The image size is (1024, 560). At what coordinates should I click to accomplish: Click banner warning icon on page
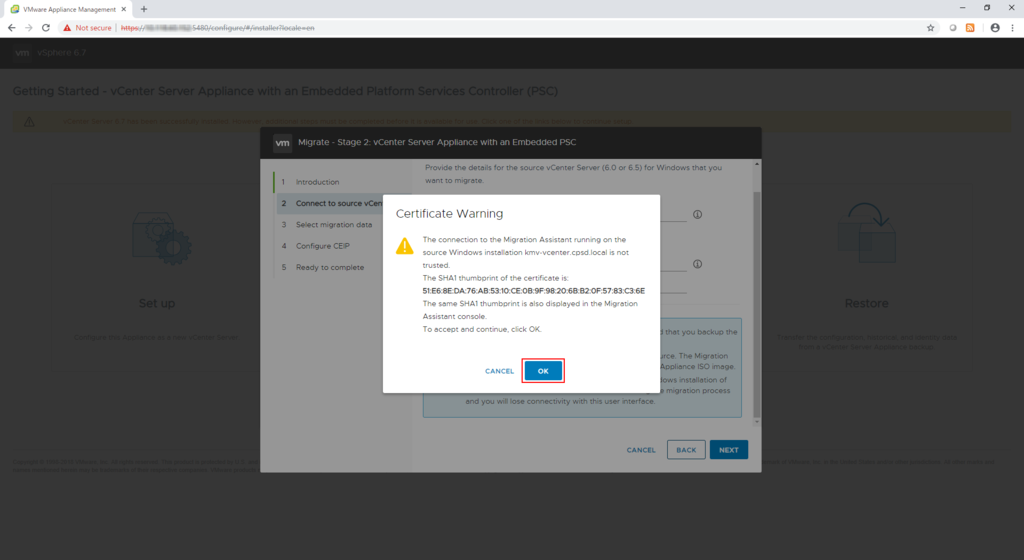pyautogui.click(x=29, y=122)
